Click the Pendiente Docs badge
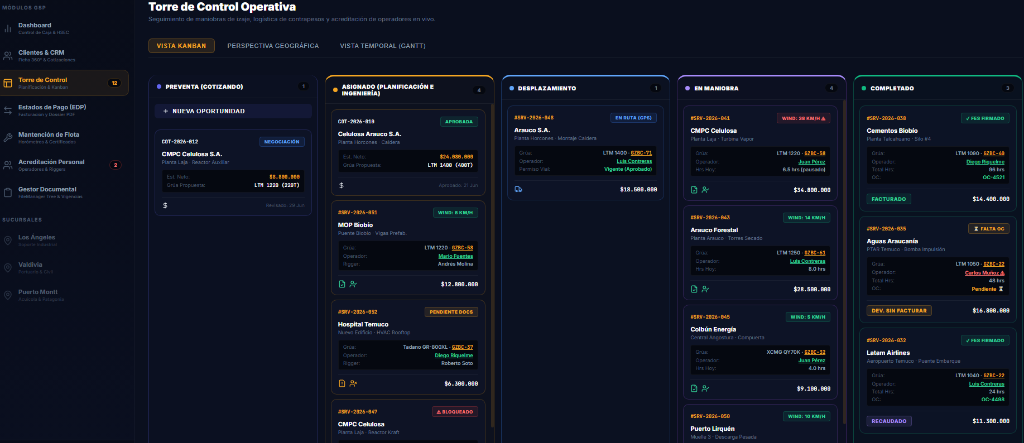Image resolution: width=1024 pixels, height=443 pixels. click(x=451, y=312)
